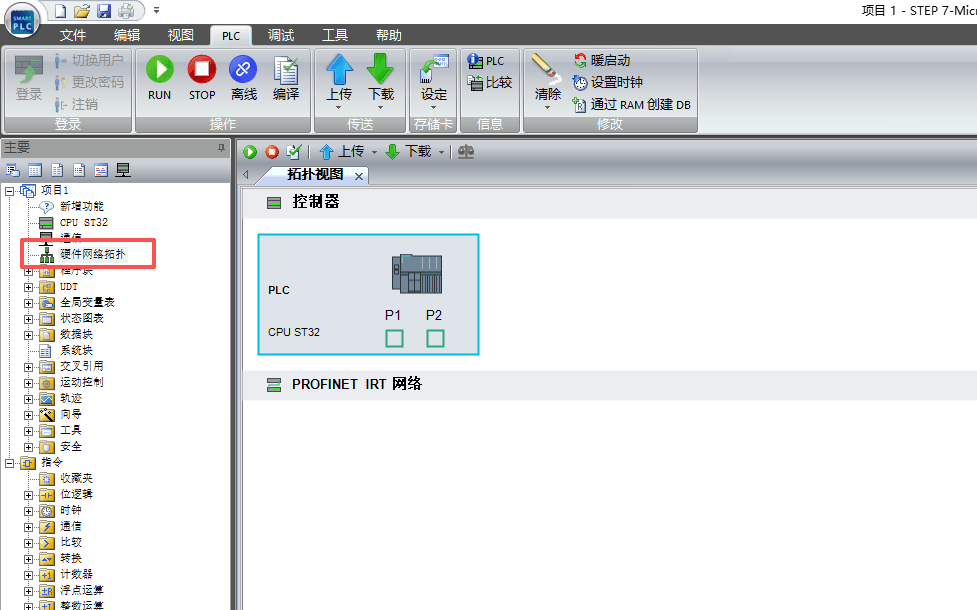Click the P1 port checkbox on the PLC
977x610 pixels.
click(x=394, y=338)
